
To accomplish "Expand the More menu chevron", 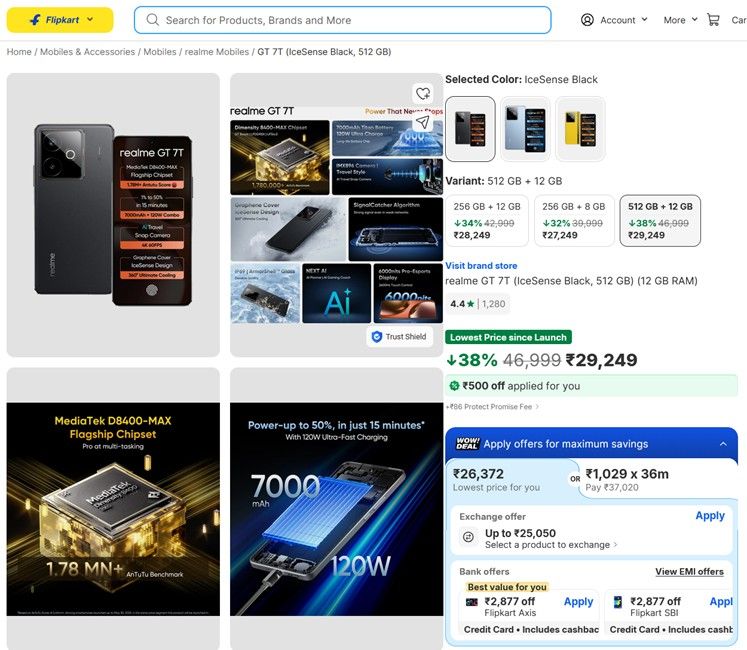I will [x=694, y=20].
